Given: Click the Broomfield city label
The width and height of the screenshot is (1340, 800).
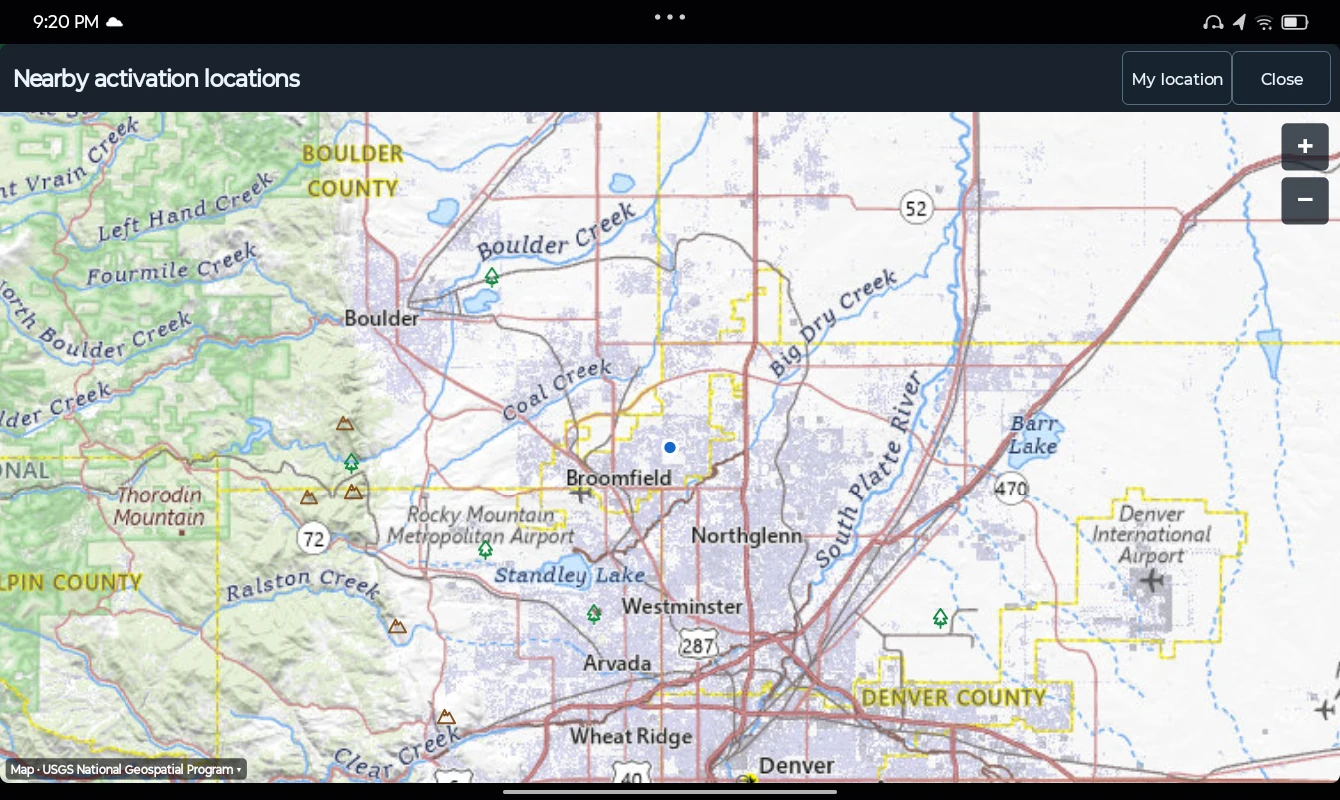Looking at the screenshot, I should click(x=618, y=478).
